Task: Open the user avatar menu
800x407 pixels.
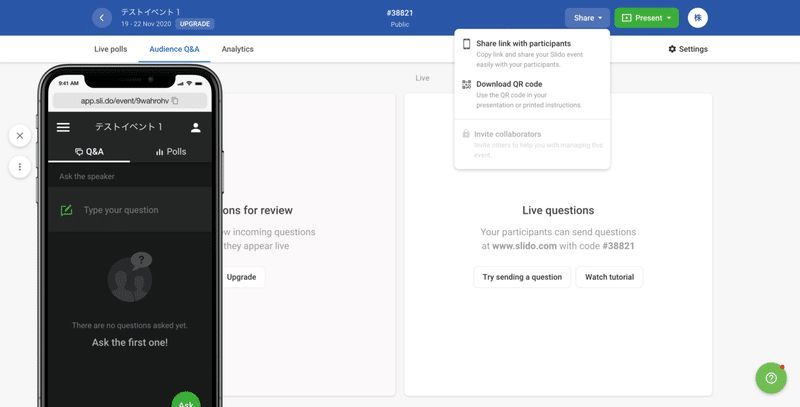Action: click(697, 18)
